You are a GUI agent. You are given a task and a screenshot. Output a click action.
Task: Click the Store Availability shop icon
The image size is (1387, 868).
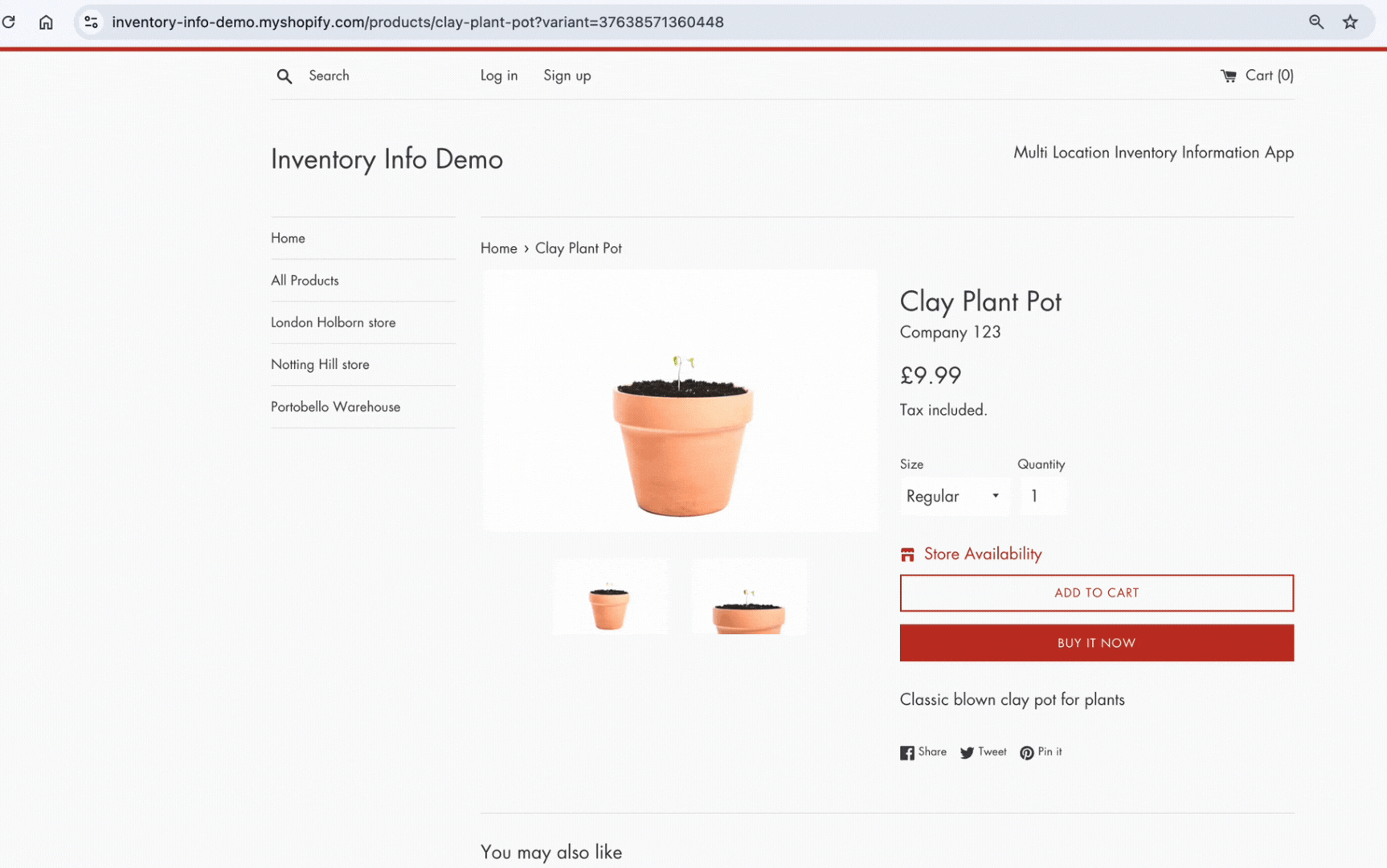(x=907, y=555)
